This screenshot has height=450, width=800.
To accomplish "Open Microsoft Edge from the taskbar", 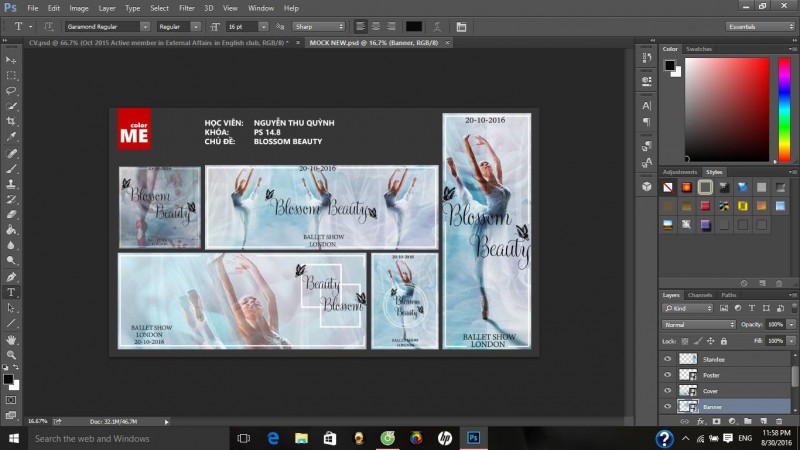I will pos(273,438).
